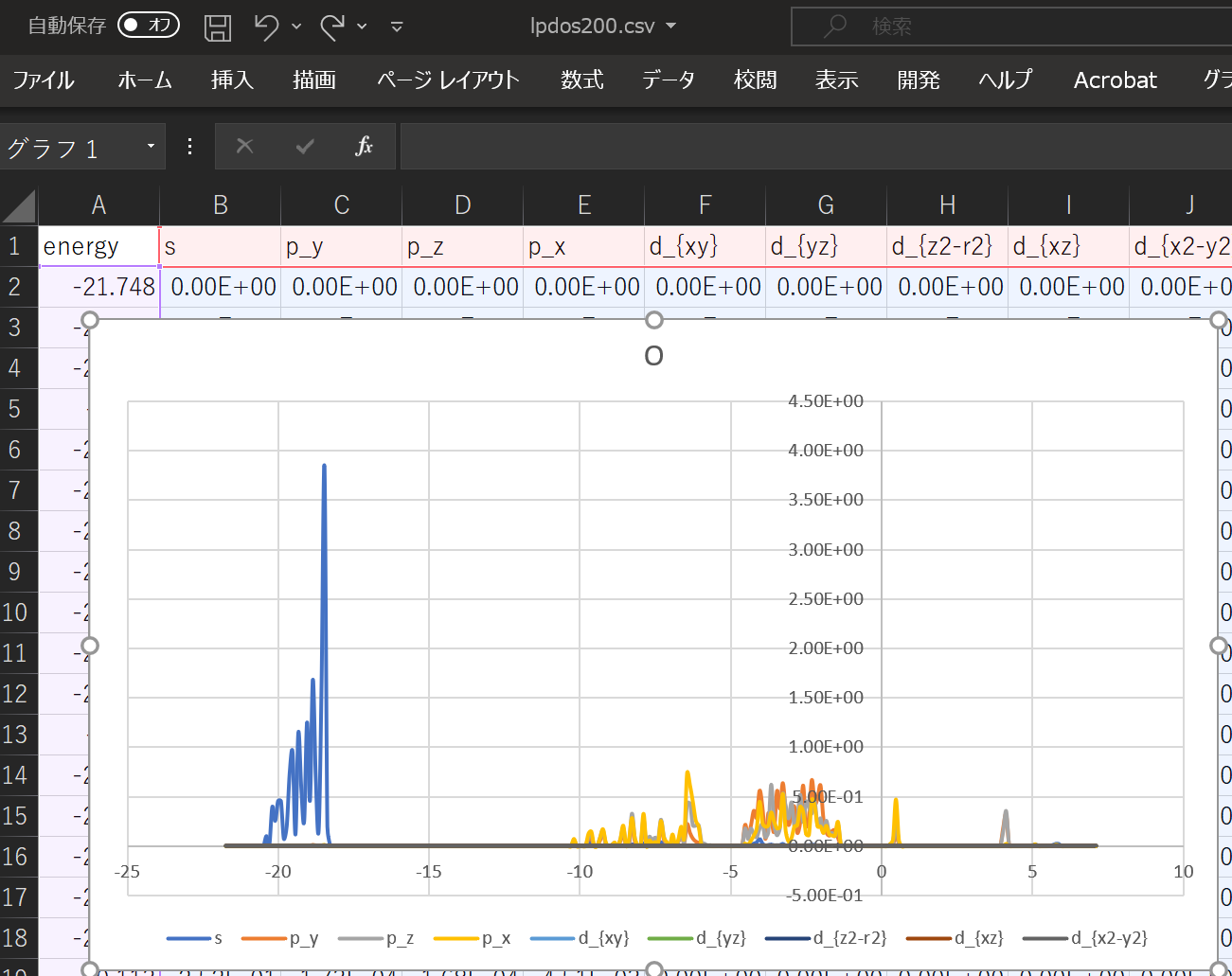Image resolution: width=1232 pixels, height=976 pixels.
Task: Click the Undo arrow icon
Action: pos(266,27)
